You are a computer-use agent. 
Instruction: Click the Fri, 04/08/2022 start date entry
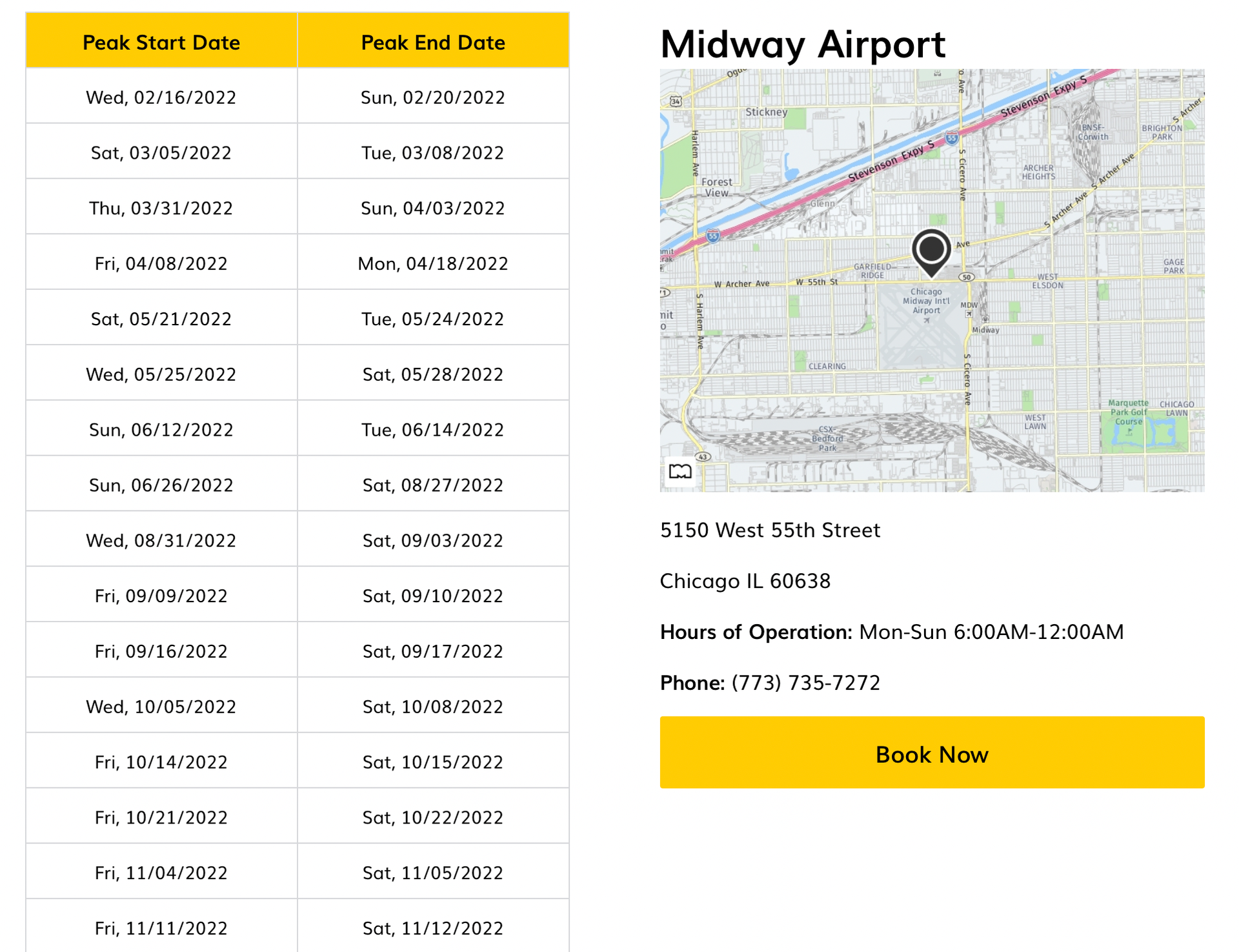click(x=161, y=263)
